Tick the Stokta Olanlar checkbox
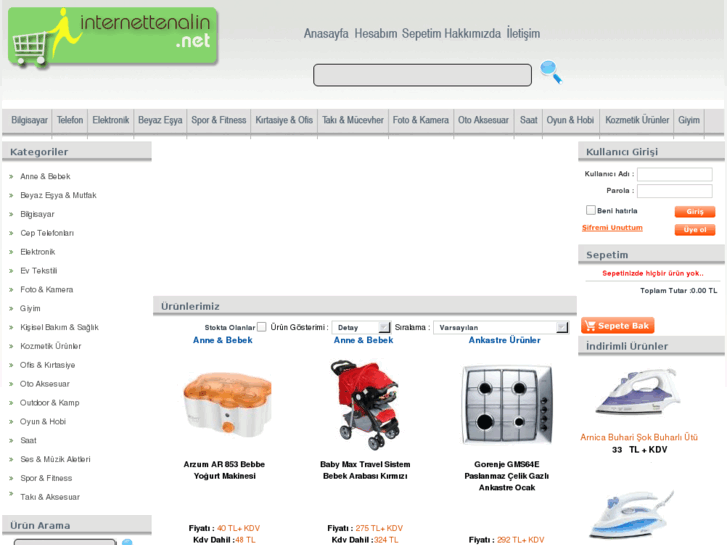 [x=261, y=327]
